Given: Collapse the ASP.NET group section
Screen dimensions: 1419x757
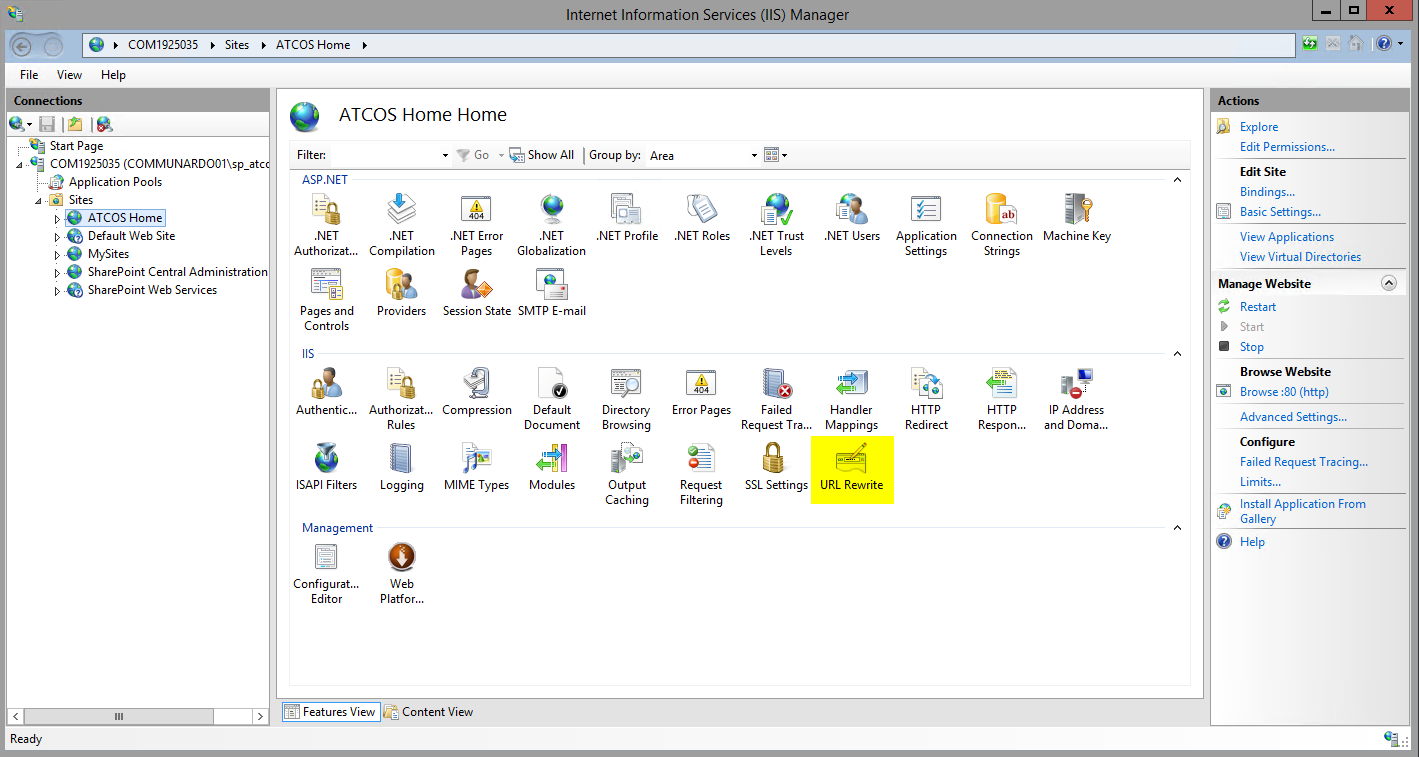Looking at the screenshot, I should tap(1177, 180).
